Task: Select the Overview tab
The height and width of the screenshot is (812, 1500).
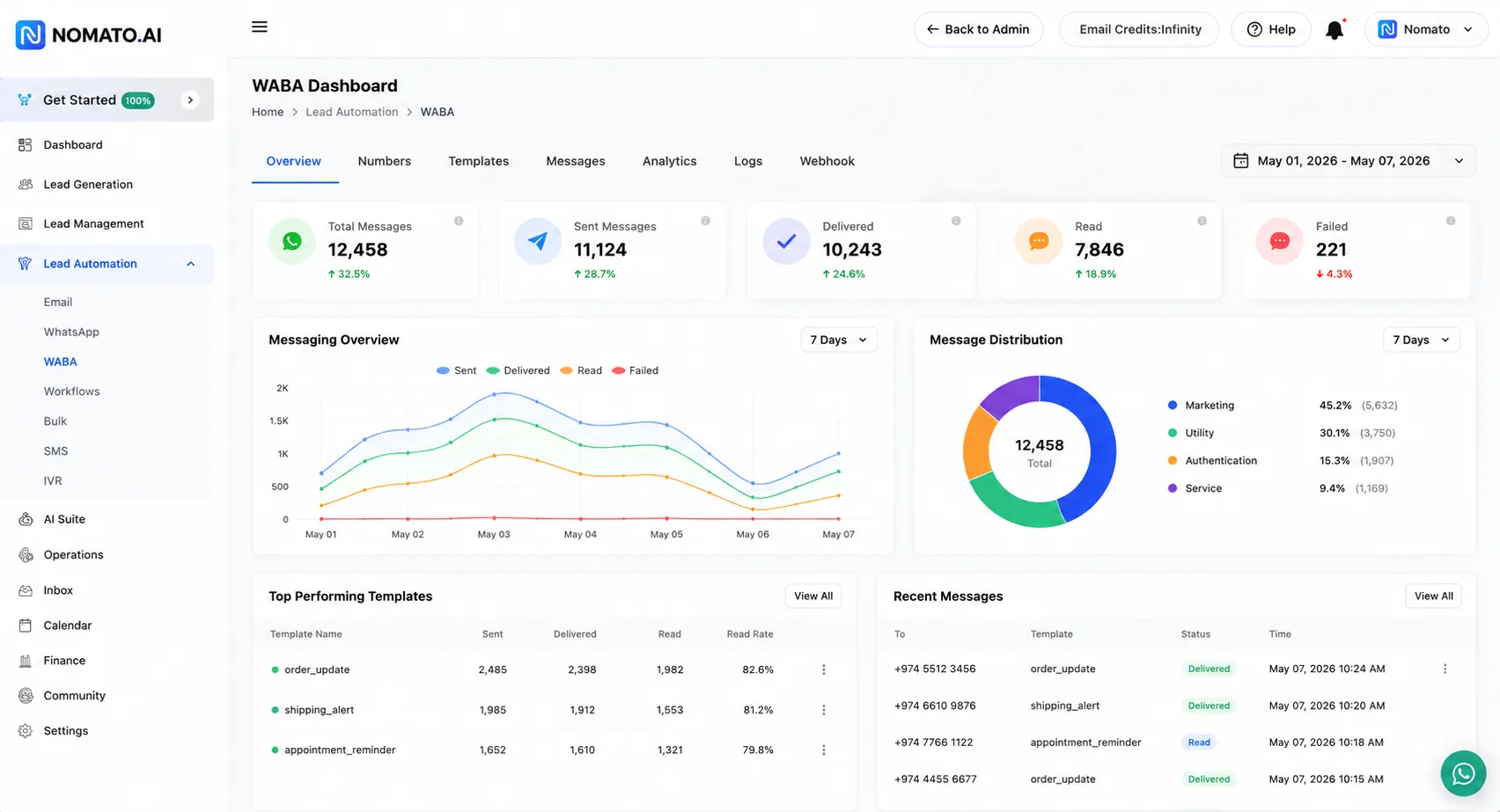Action: pos(294,162)
